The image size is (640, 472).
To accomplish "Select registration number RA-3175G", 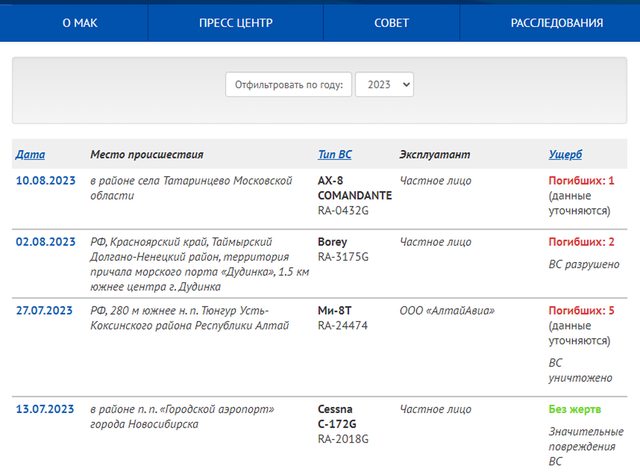I will pyautogui.click(x=343, y=256).
